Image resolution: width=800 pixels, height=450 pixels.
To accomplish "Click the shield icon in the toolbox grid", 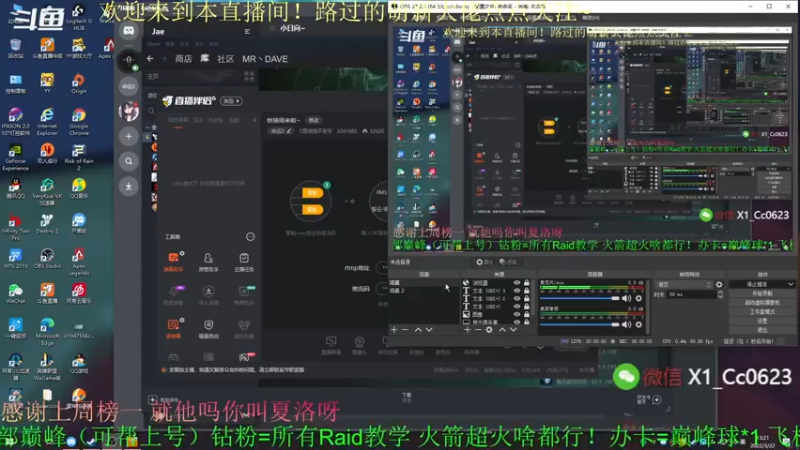I will point(208,325).
